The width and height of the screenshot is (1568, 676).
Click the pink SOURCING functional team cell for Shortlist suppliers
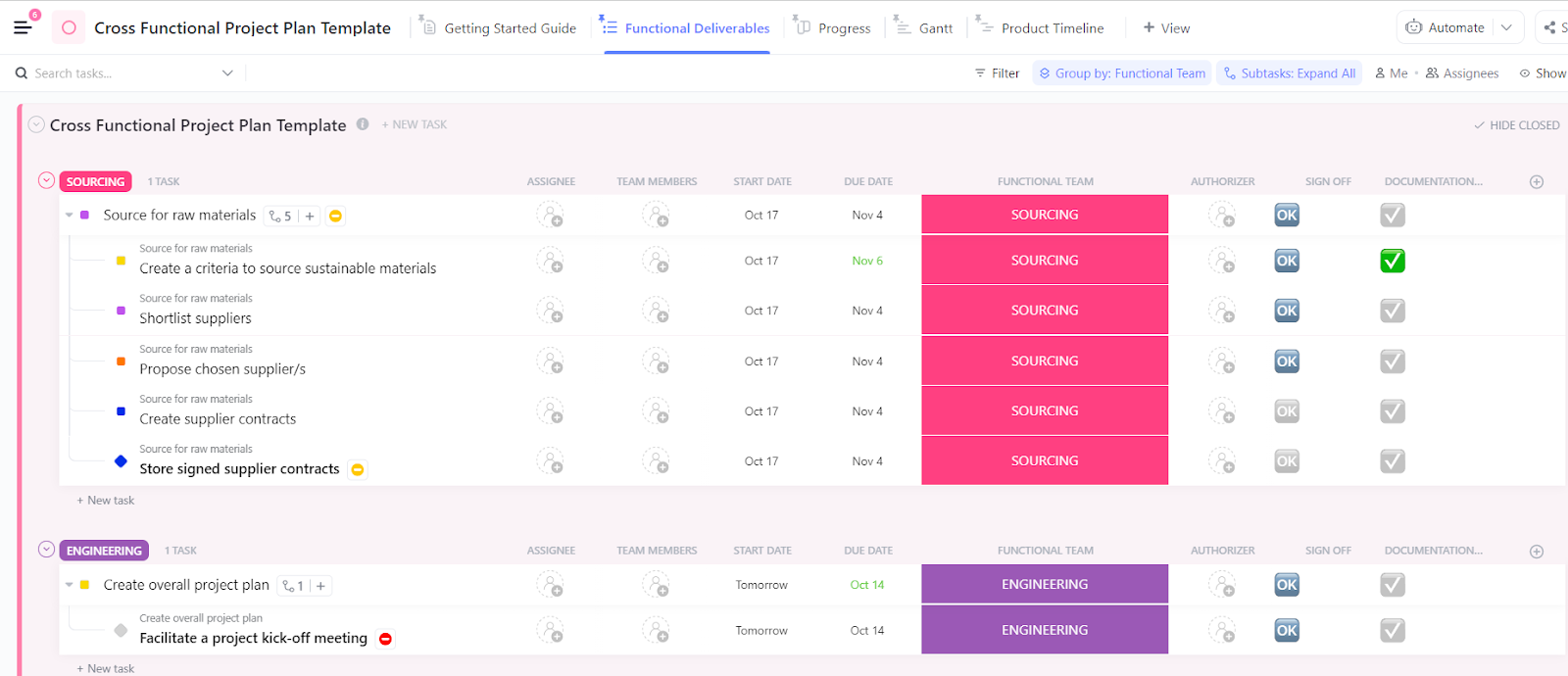pyautogui.click(x=1045, y=311)
